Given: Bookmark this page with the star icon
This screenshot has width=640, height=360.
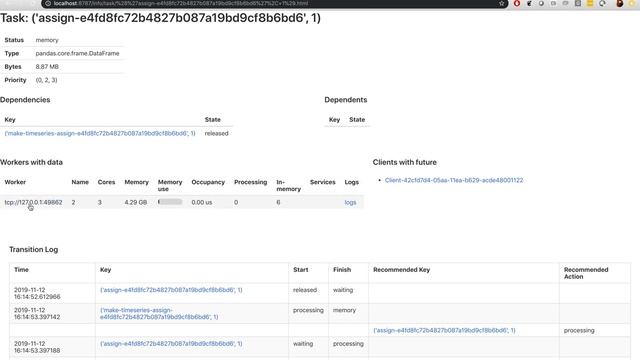Looking at the screenshot, I should [501, 4].
